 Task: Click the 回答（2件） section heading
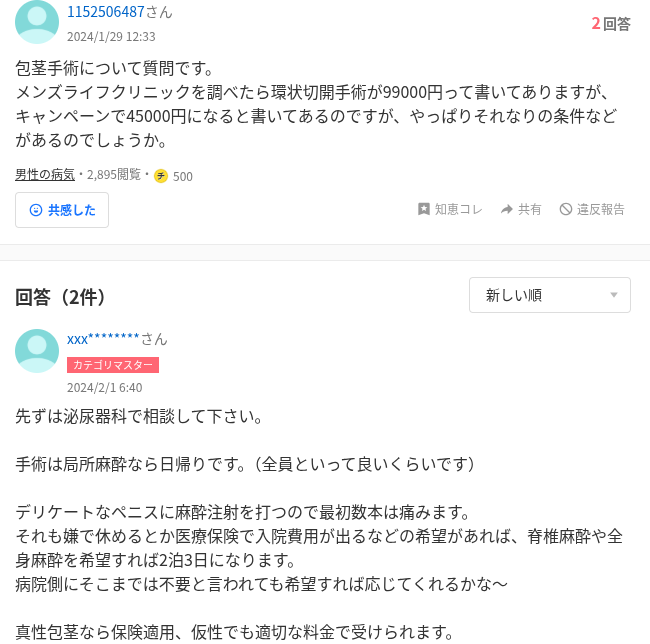[x=61, y=297]
